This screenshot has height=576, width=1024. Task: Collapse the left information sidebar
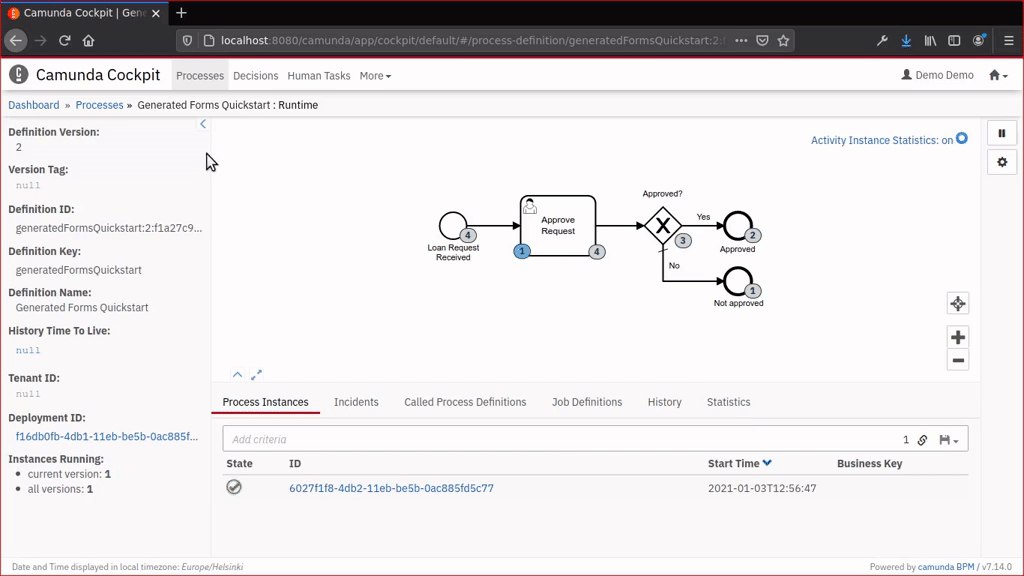pos(203,124)
